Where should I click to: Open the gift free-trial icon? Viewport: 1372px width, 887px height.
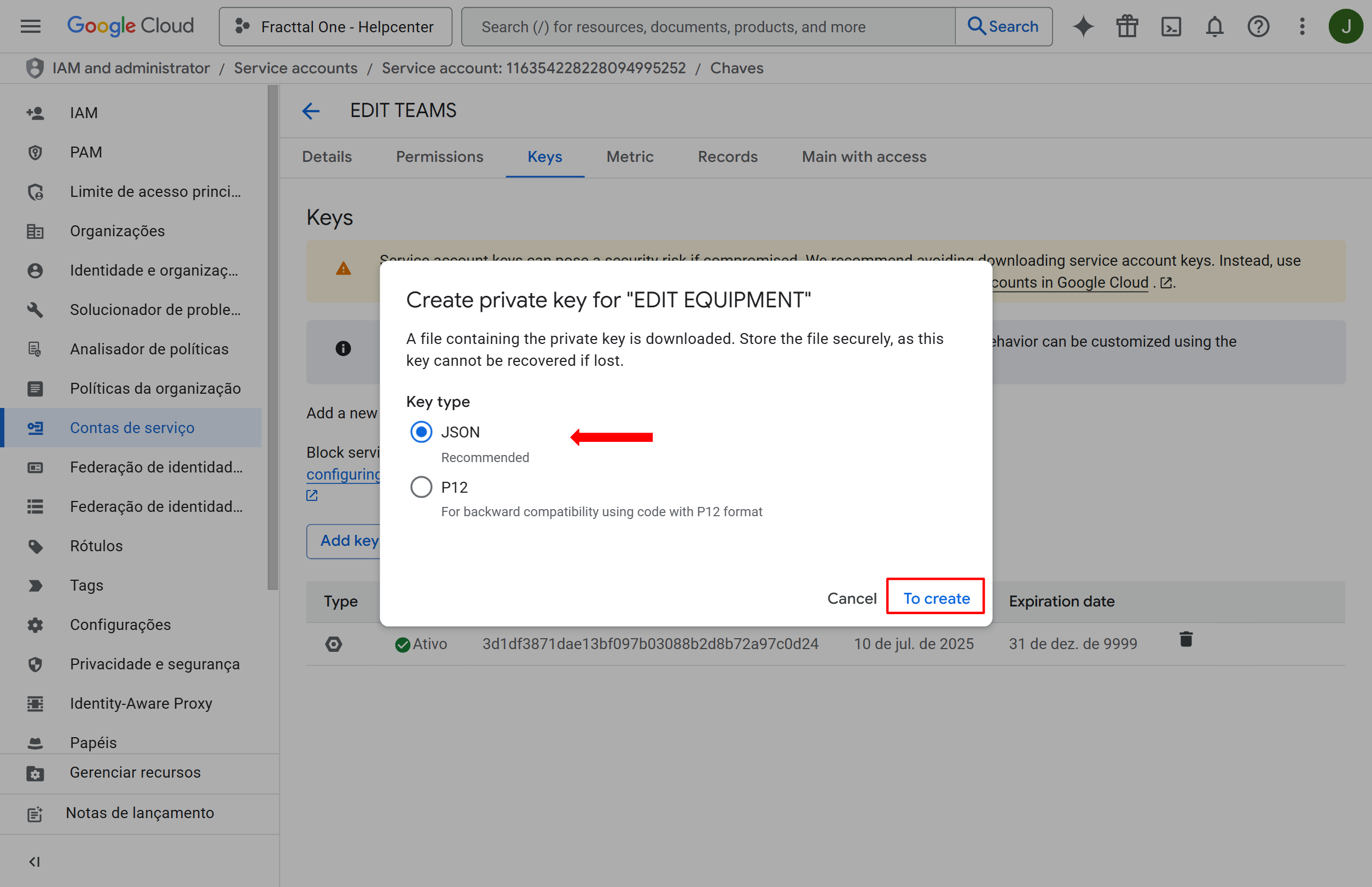(1126, 26)
